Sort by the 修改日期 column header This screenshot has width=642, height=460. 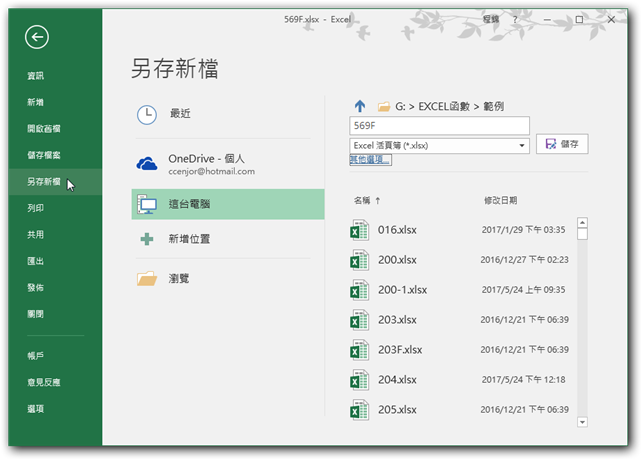(x=500, y=200)
